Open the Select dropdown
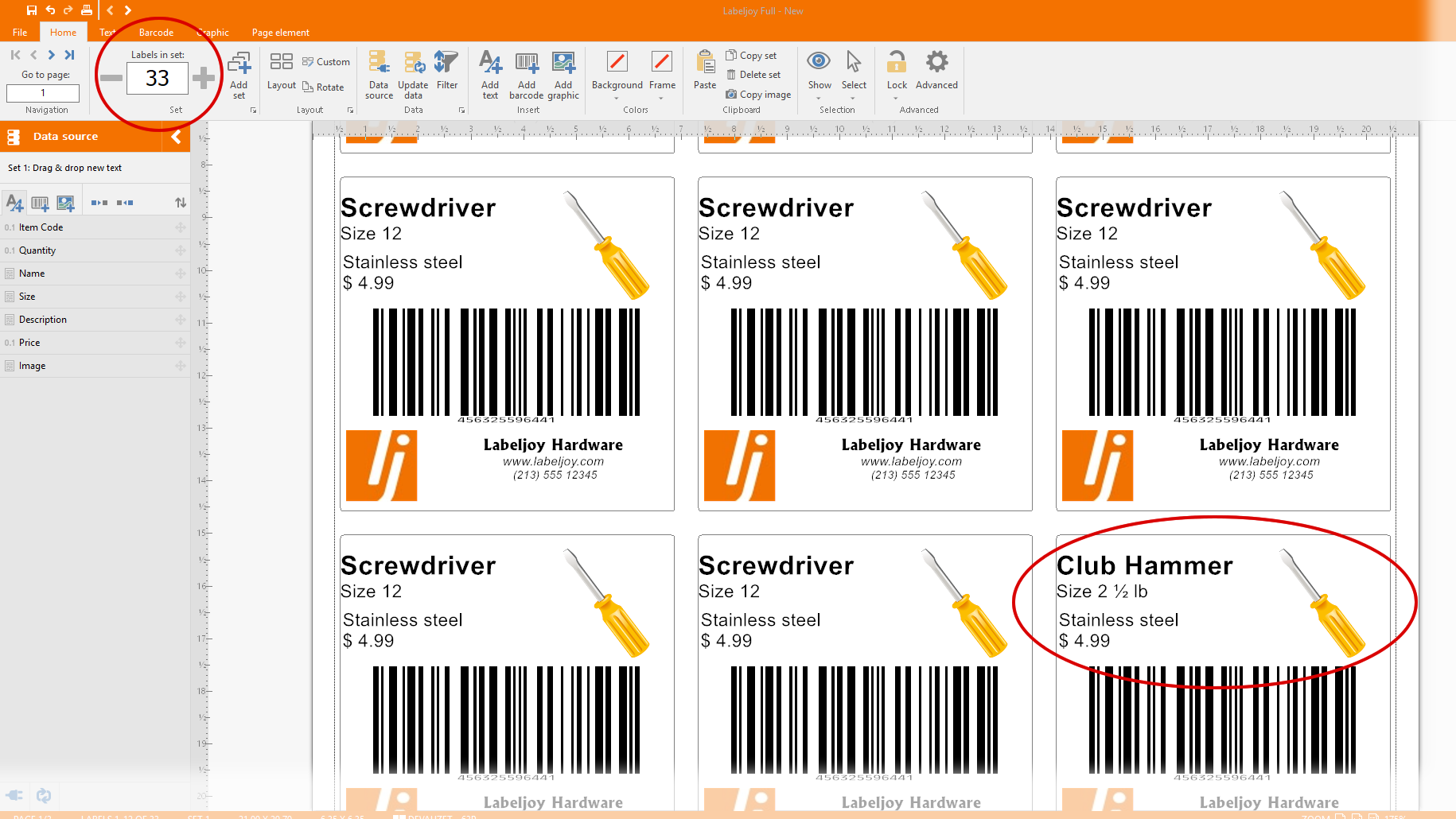 coord(854,76)
